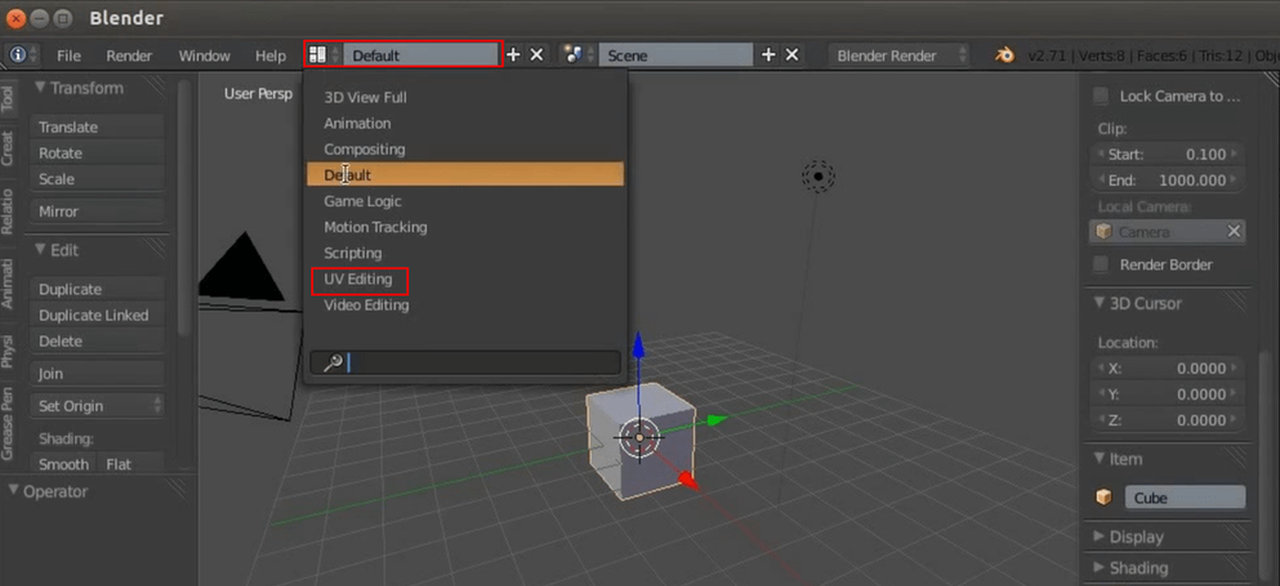Switch to the Animation shelf tab
Screen dimensions: 1280x586
8,282
